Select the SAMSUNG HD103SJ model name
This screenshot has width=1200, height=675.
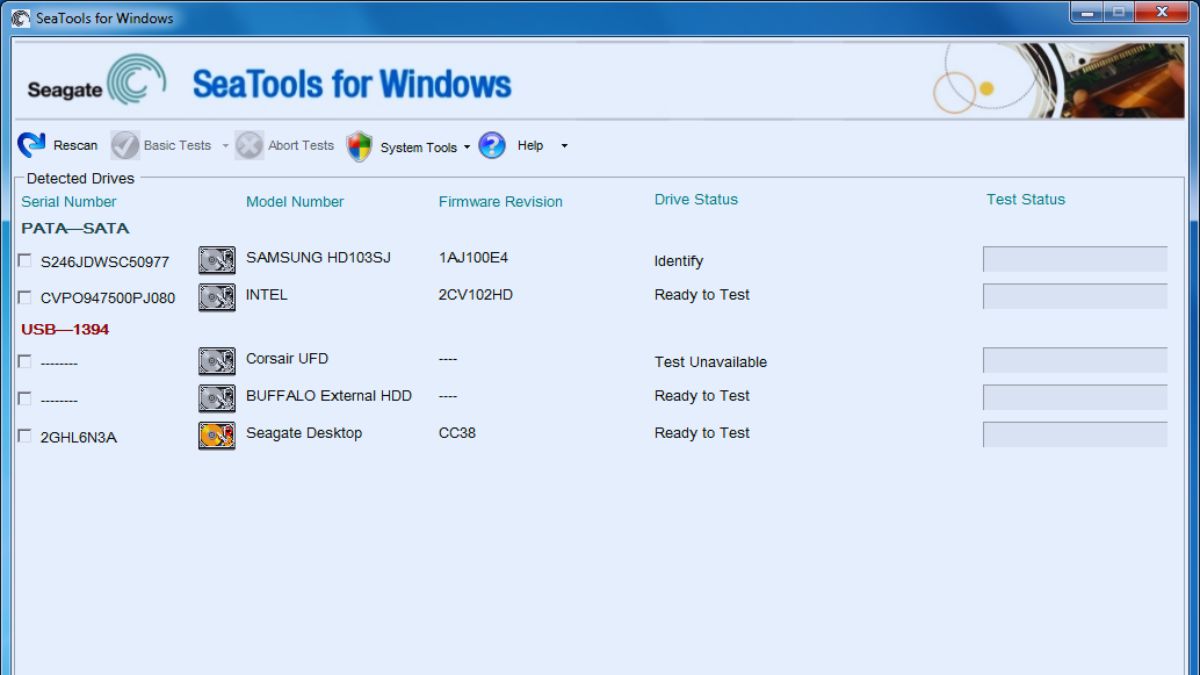318,257
